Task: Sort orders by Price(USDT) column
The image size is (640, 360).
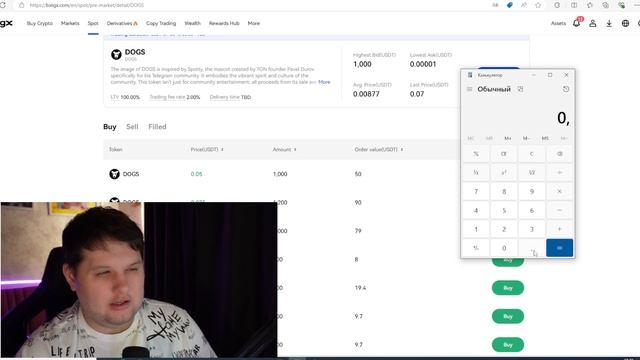Action: pyautogui.click(x=207, y=149)
